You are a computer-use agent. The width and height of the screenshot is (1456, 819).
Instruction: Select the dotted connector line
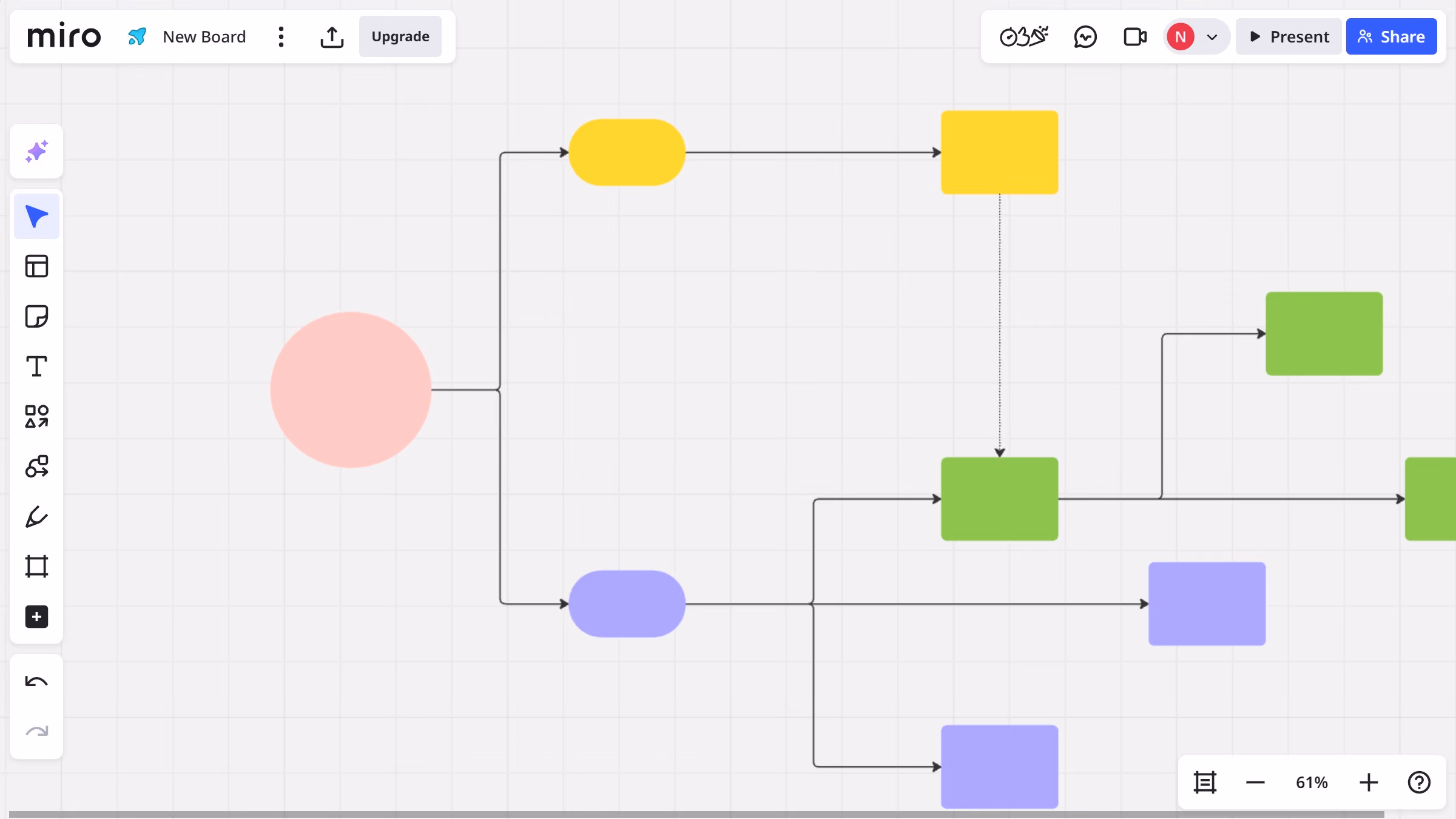pos(1000,325)
